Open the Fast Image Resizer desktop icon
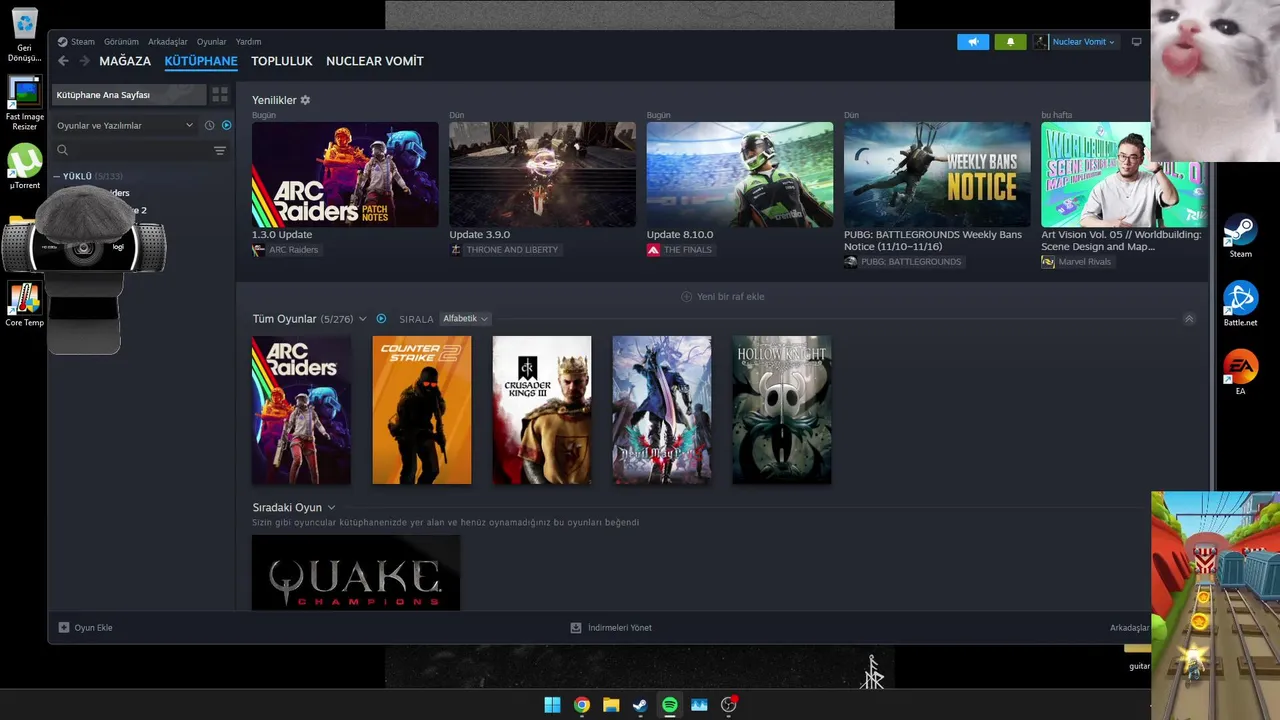1280x720 pixels. click(x=24, y=105)
